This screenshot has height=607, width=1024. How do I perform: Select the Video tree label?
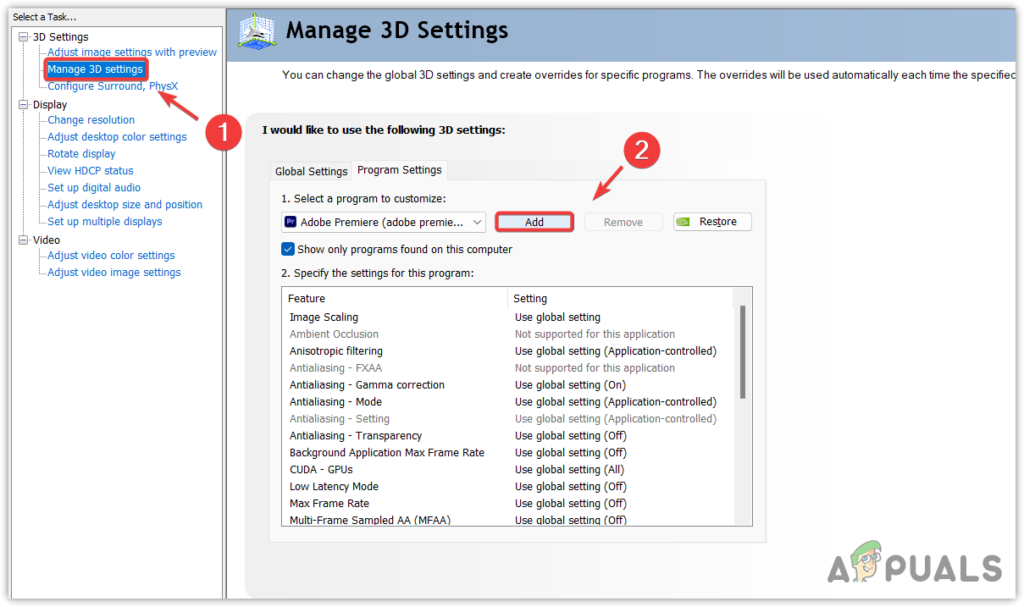pyautogui.click(x=46, y=240)
